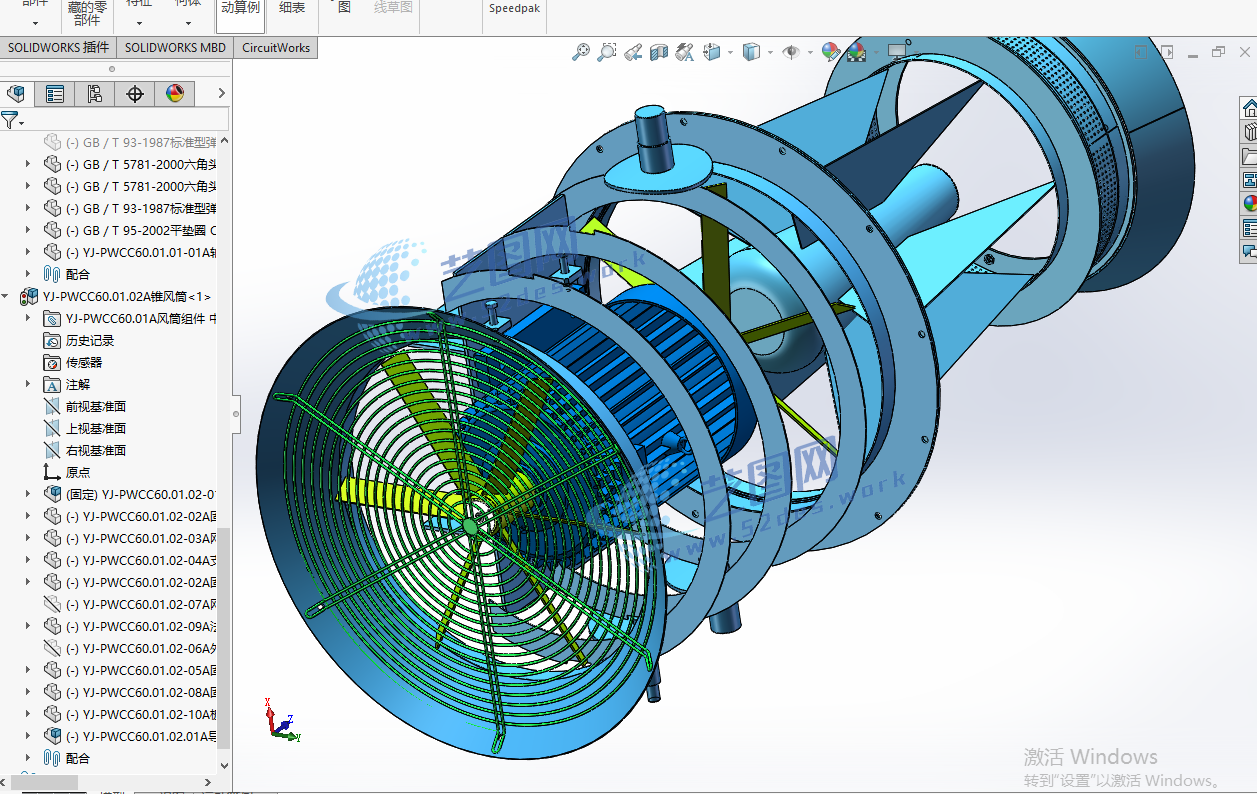Select the SOLIDWORKS MBD tab

[x=175, y=47]
